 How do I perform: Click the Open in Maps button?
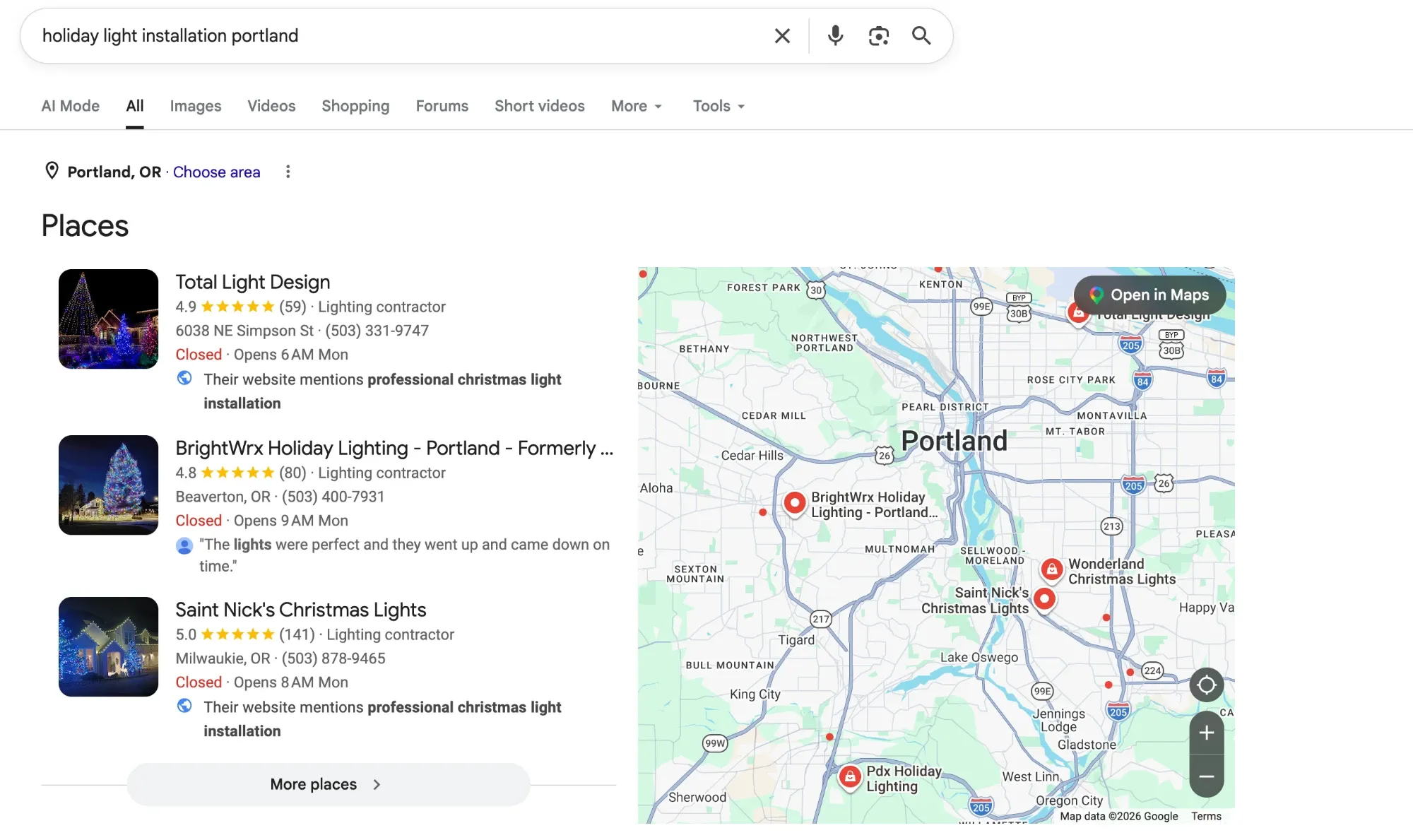[x=1149, y=295]
